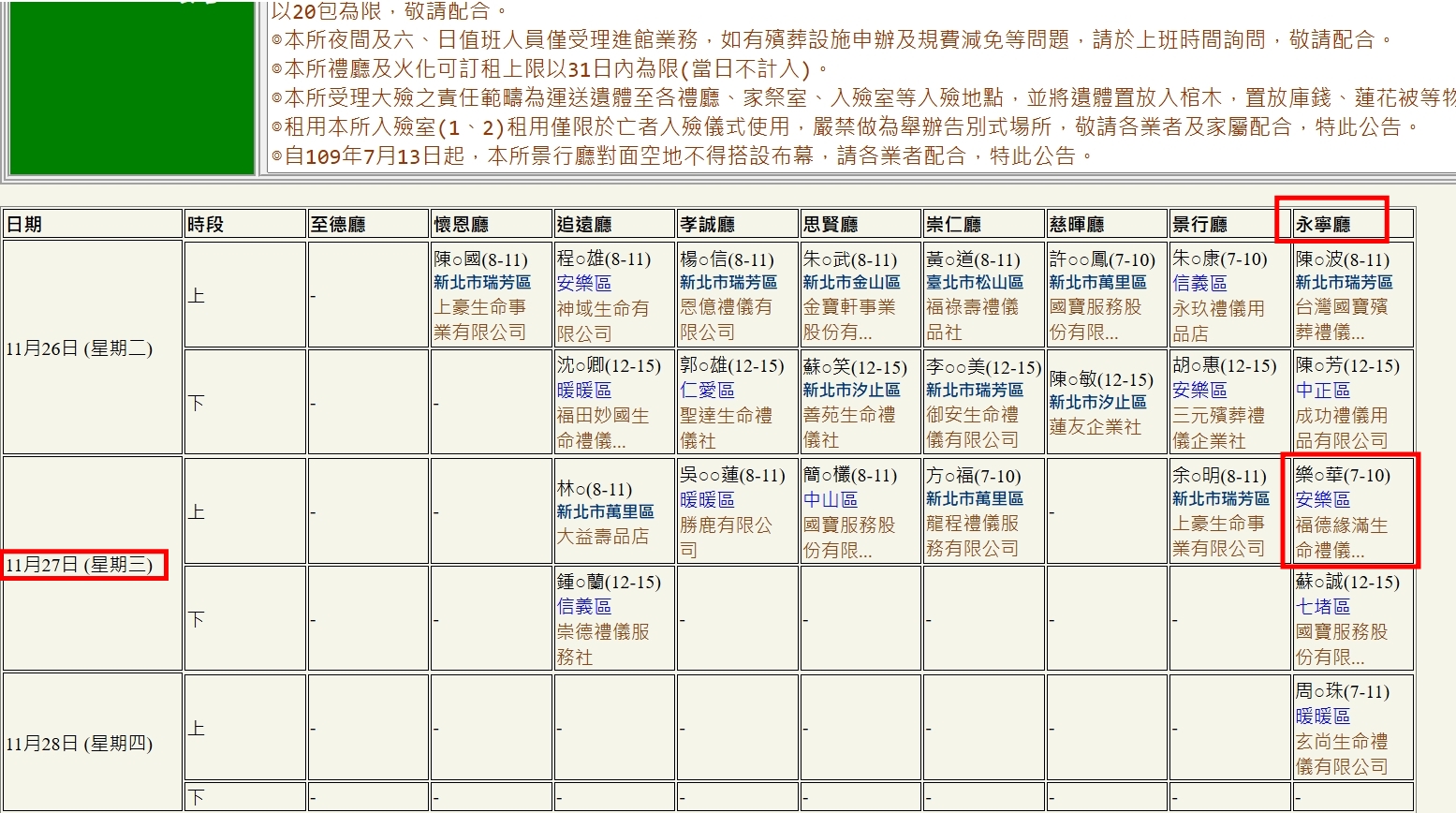Click the name 程○雄(8-11)

click(x=604, y=259)
